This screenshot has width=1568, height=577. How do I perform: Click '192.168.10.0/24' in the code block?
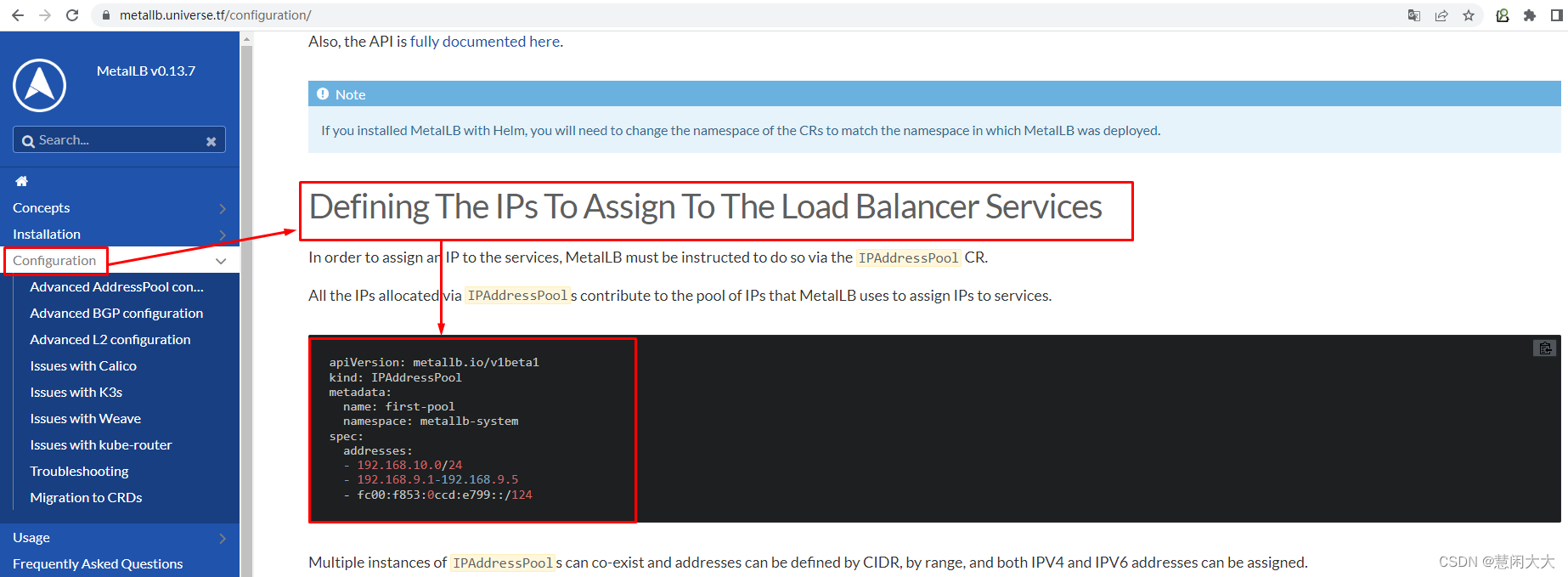(409, 466)
